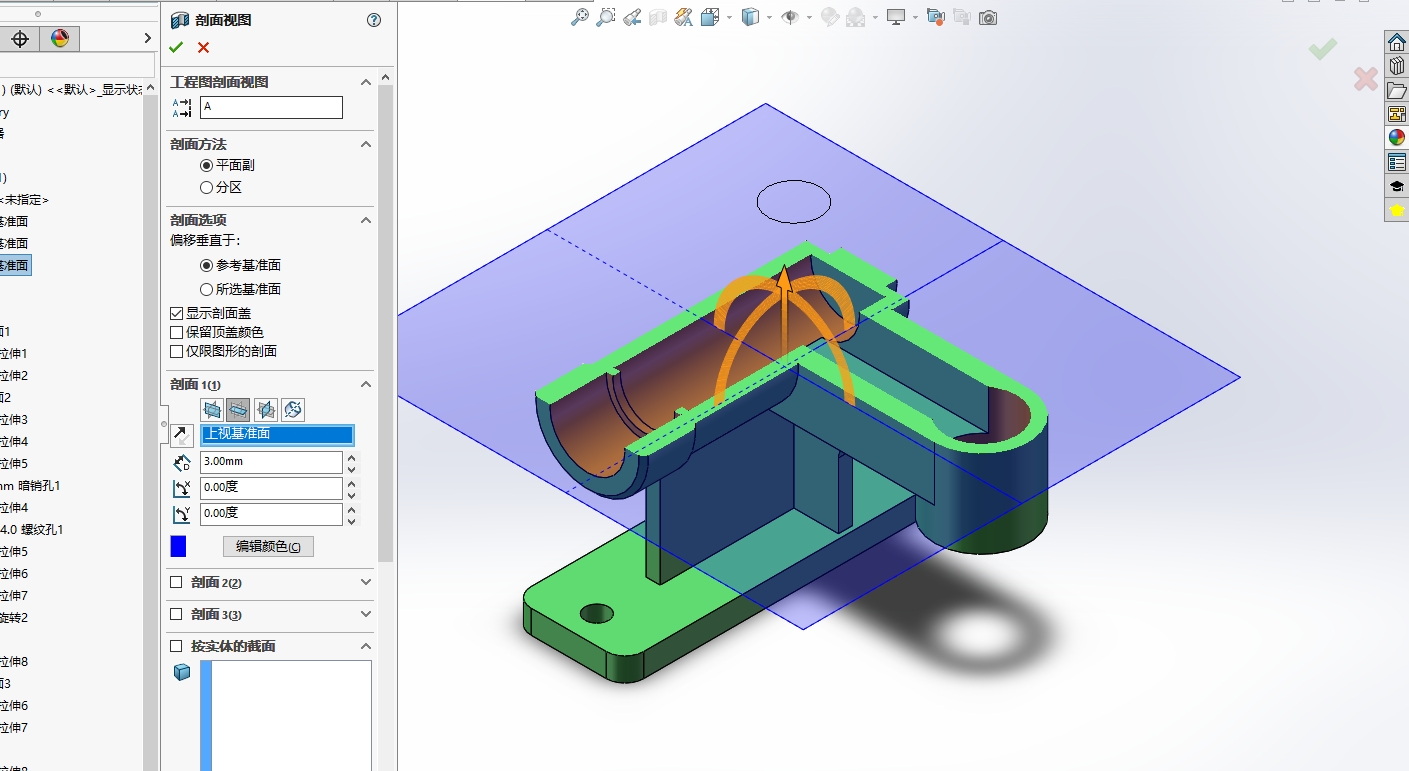Image resolution: width=1409 pixels, height=771 pixels.
Task: Increase the offset distance with the up stepper
Action: (x=351, y=457)
